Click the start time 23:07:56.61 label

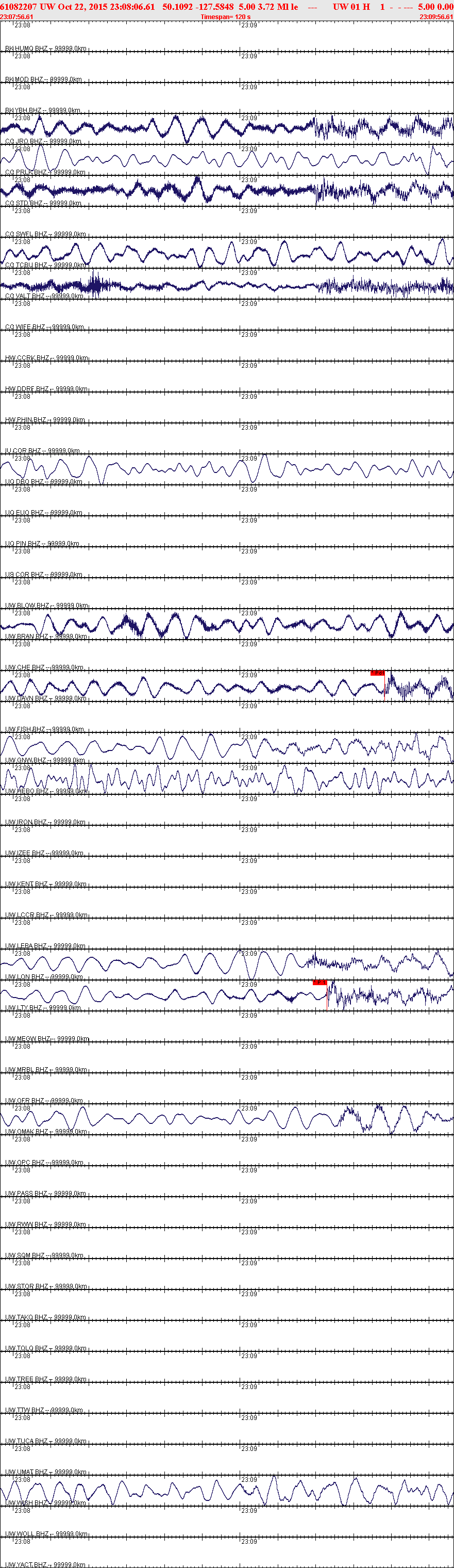coord(17,17)
